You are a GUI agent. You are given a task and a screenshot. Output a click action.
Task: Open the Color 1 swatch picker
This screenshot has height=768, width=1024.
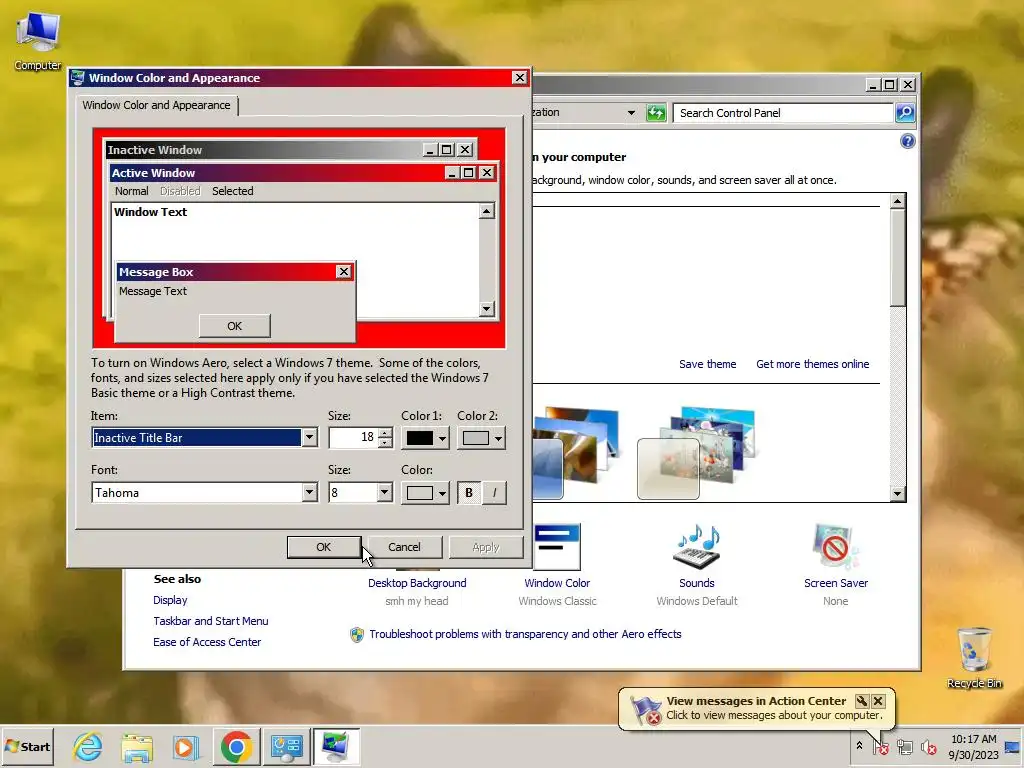tap(424, 438)
